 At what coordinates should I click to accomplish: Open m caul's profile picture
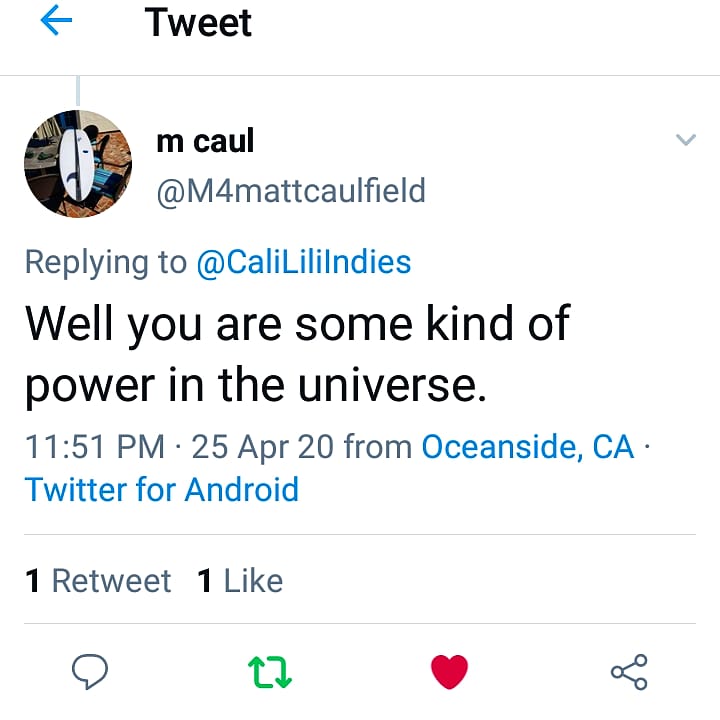coord(78,164)
